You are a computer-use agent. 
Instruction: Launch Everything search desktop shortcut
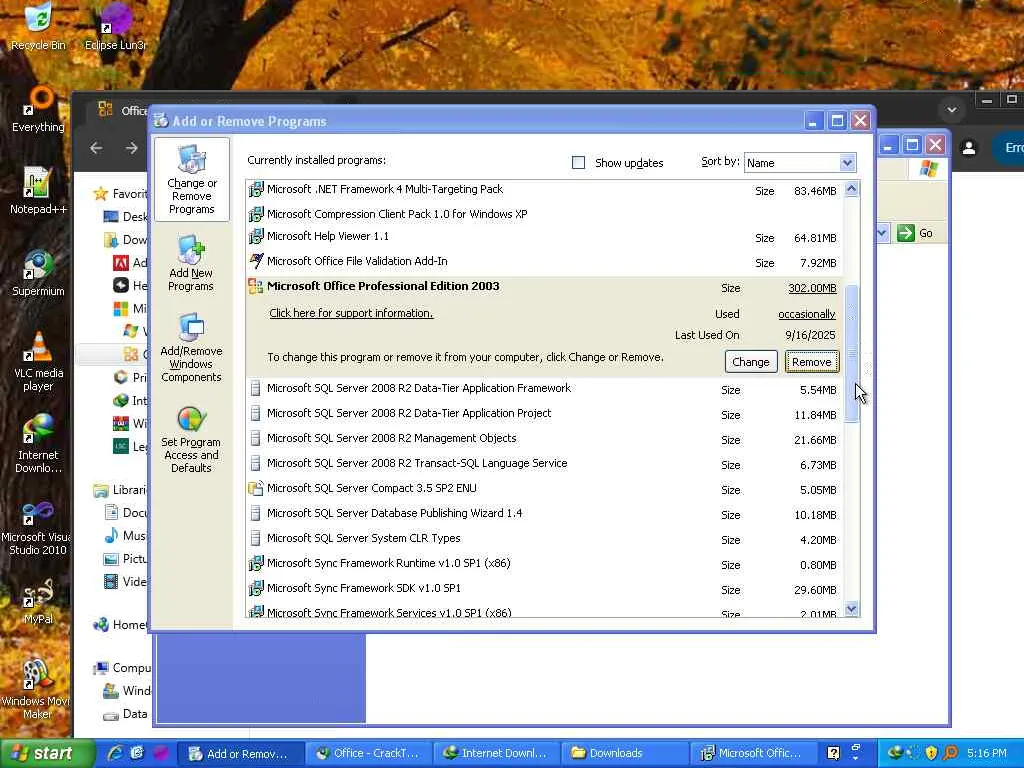point(38,110)
